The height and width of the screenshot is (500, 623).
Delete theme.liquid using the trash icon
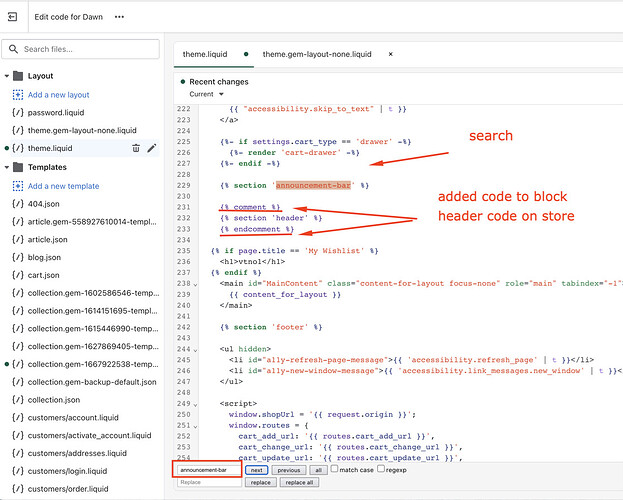coord(136,148)
